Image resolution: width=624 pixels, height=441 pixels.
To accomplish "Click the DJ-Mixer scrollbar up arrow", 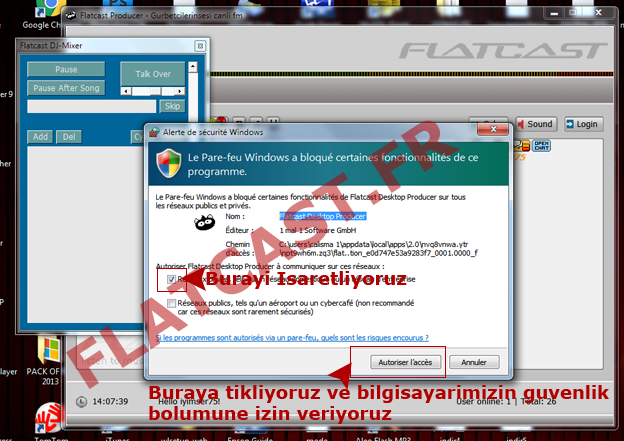I will (x=193, y=67).
